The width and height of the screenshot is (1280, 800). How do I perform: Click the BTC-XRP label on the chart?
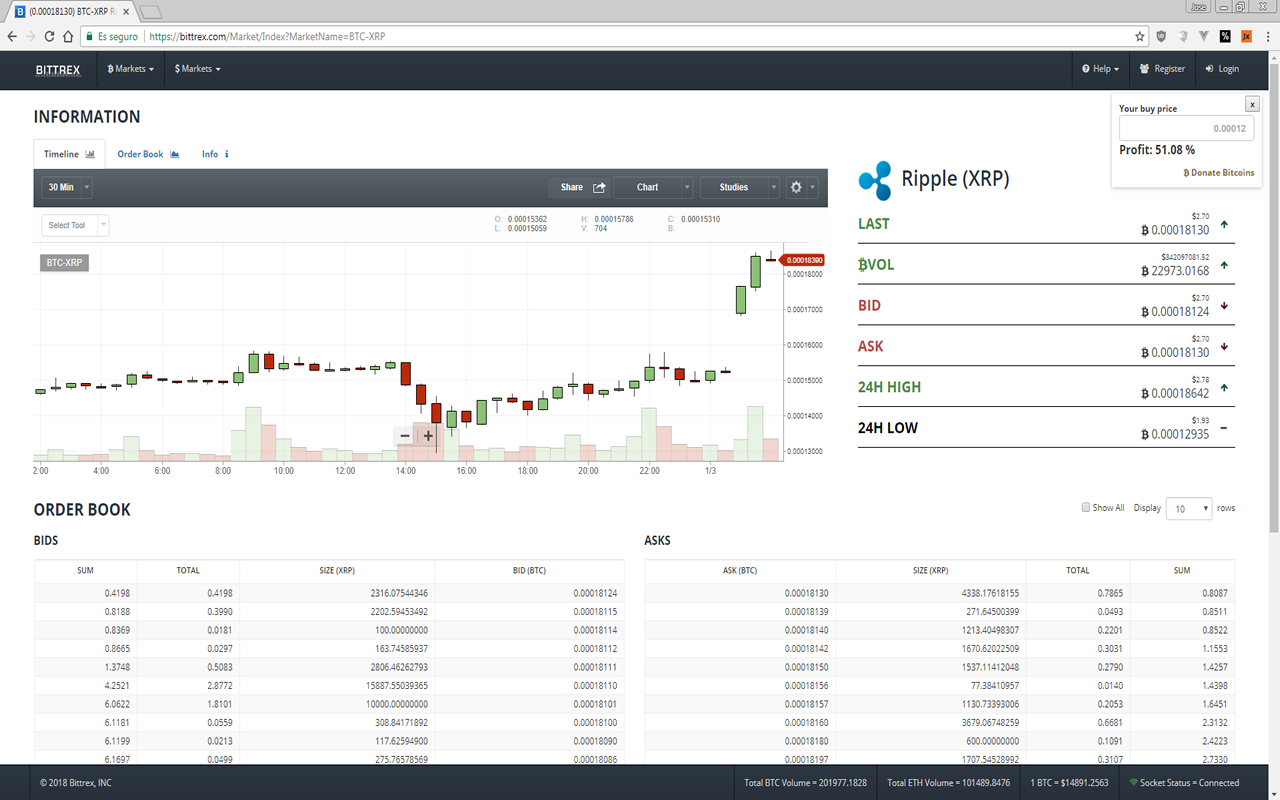click(x=65, y=263)
